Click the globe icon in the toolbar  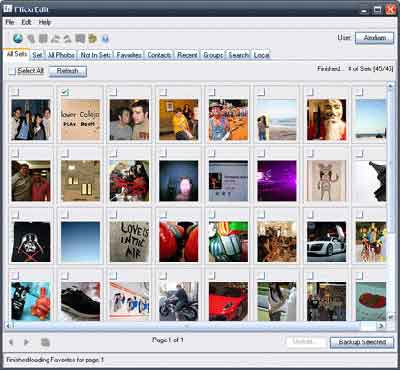(x=18, y=39)
